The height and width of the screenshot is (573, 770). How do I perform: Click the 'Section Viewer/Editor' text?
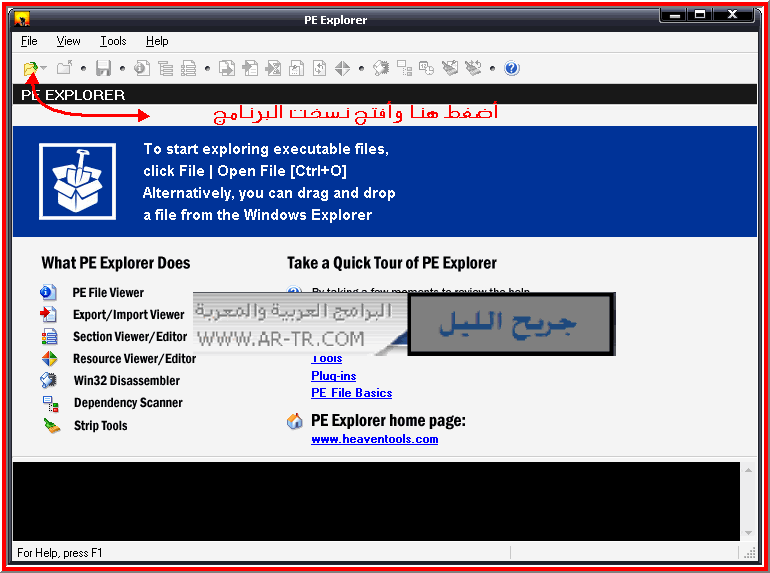[130, 337]
